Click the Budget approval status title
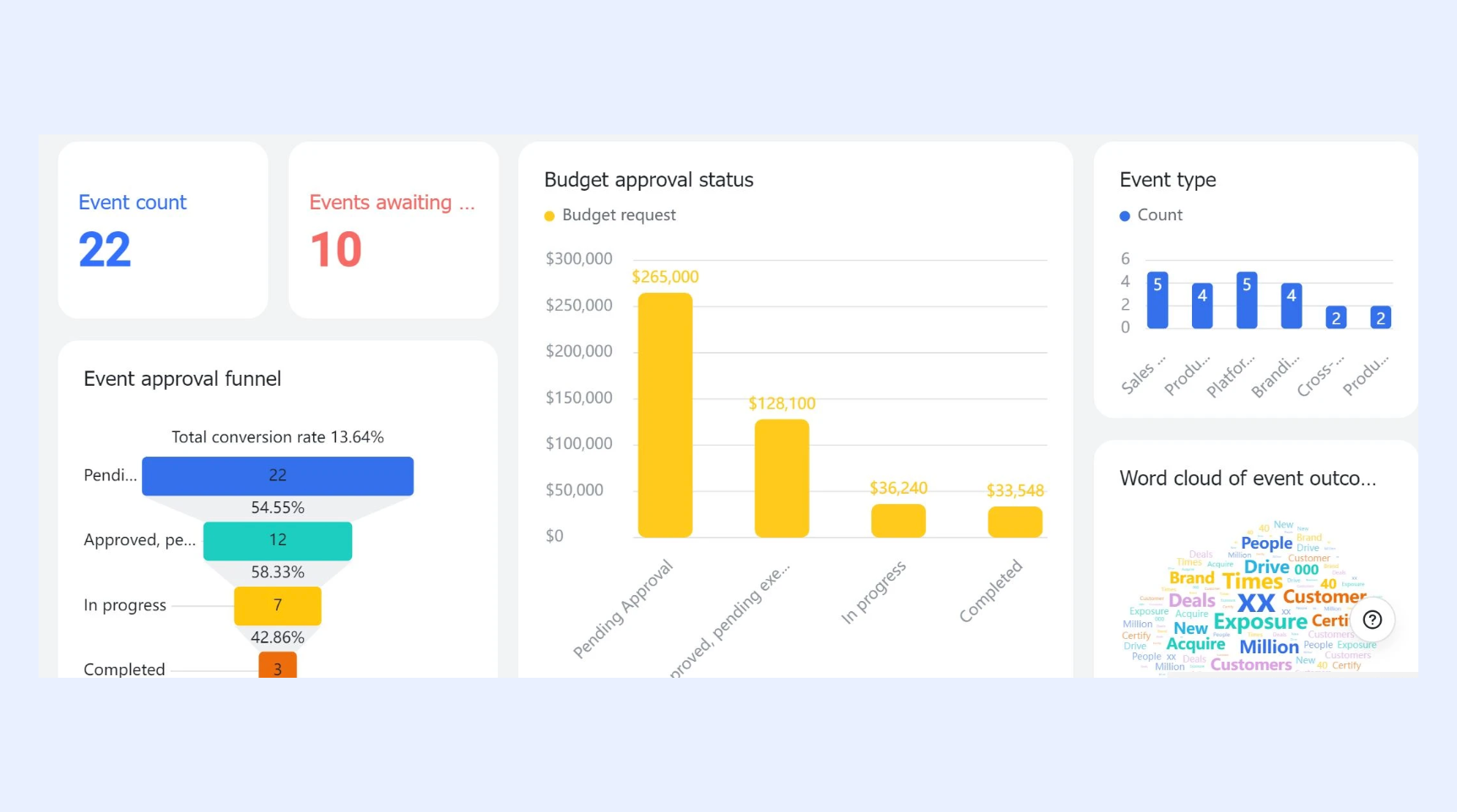 pyautogui.click(x=649, y=180)
